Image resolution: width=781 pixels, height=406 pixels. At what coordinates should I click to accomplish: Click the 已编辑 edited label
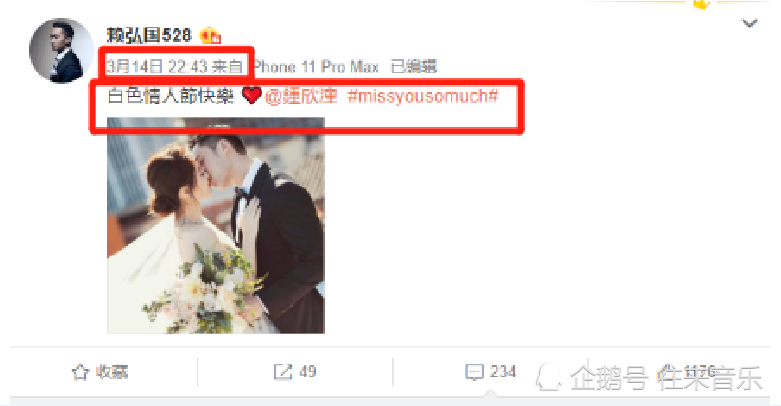tap(414, 67)
